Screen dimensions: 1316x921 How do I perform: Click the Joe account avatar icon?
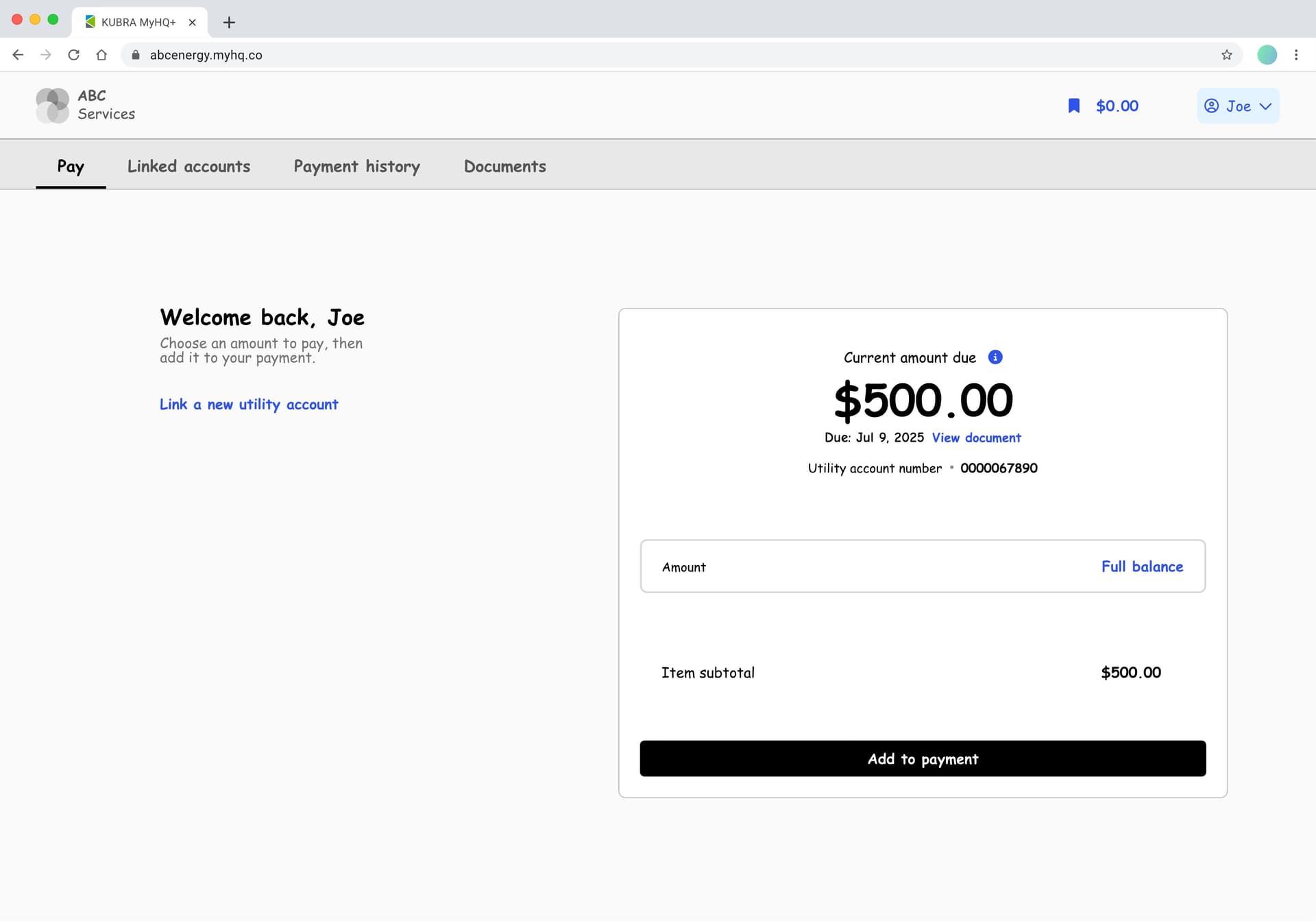tap(1211, 106)
